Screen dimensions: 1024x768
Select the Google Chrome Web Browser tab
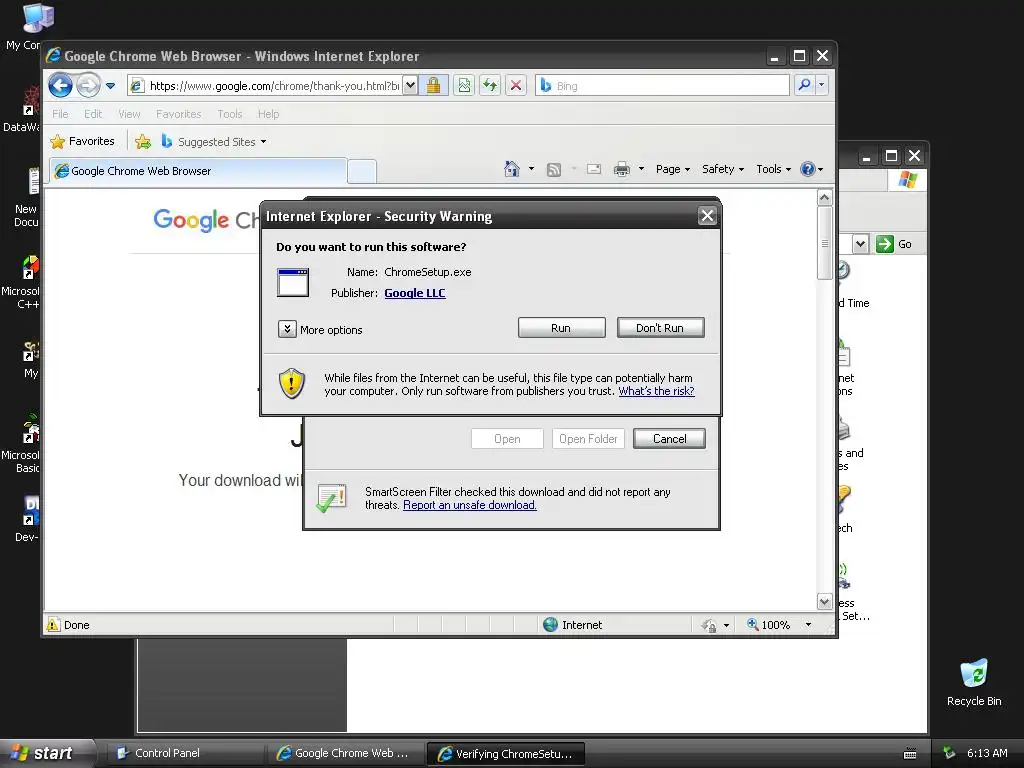click(198, 171)
